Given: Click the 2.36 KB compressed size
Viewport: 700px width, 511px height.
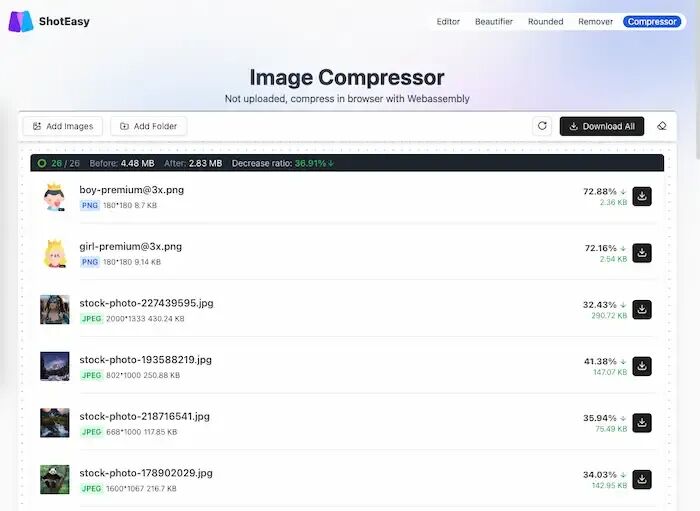Looking at the screenshot, I should (613, 203).
